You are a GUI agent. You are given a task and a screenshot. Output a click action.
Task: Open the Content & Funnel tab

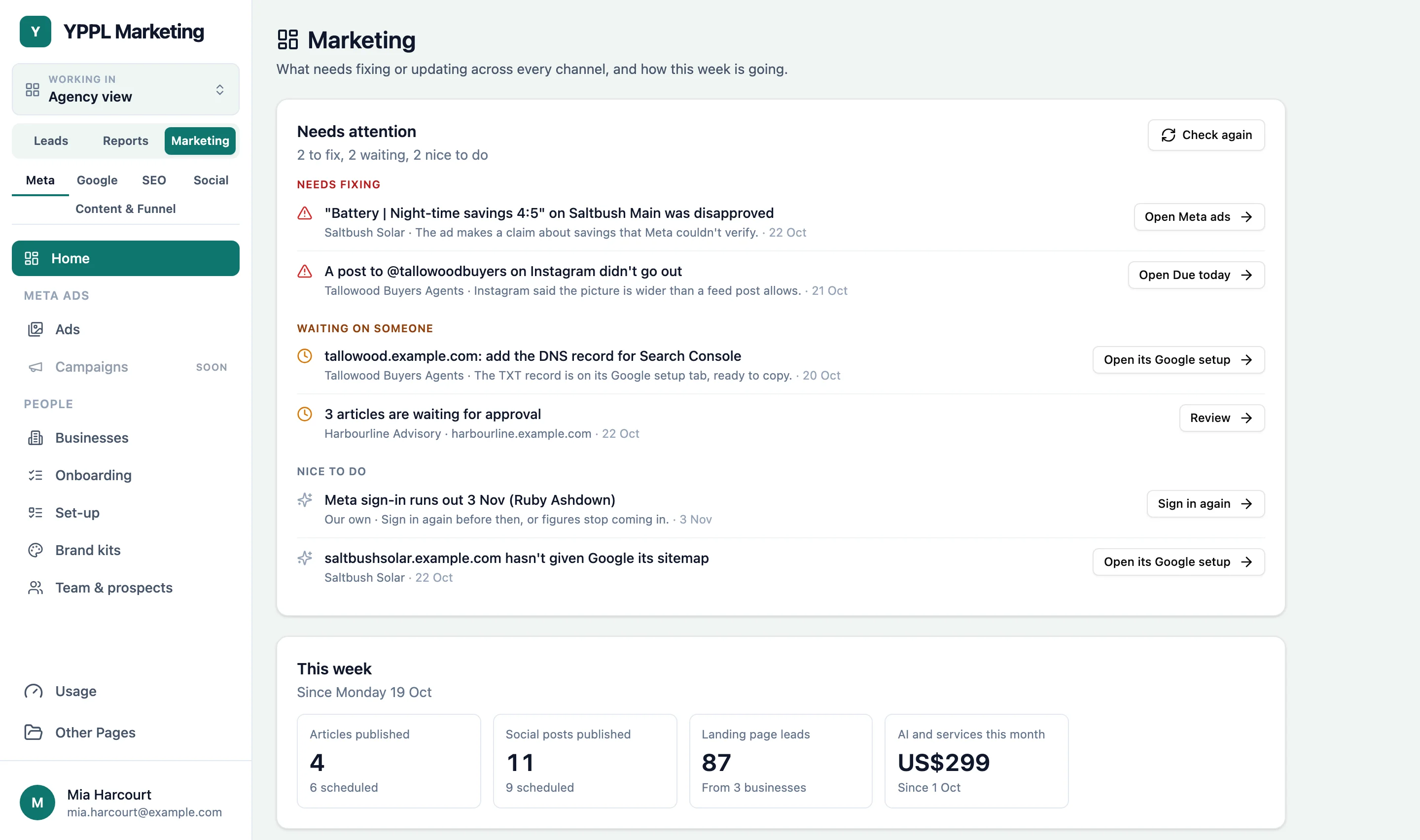tap(126, 209)
